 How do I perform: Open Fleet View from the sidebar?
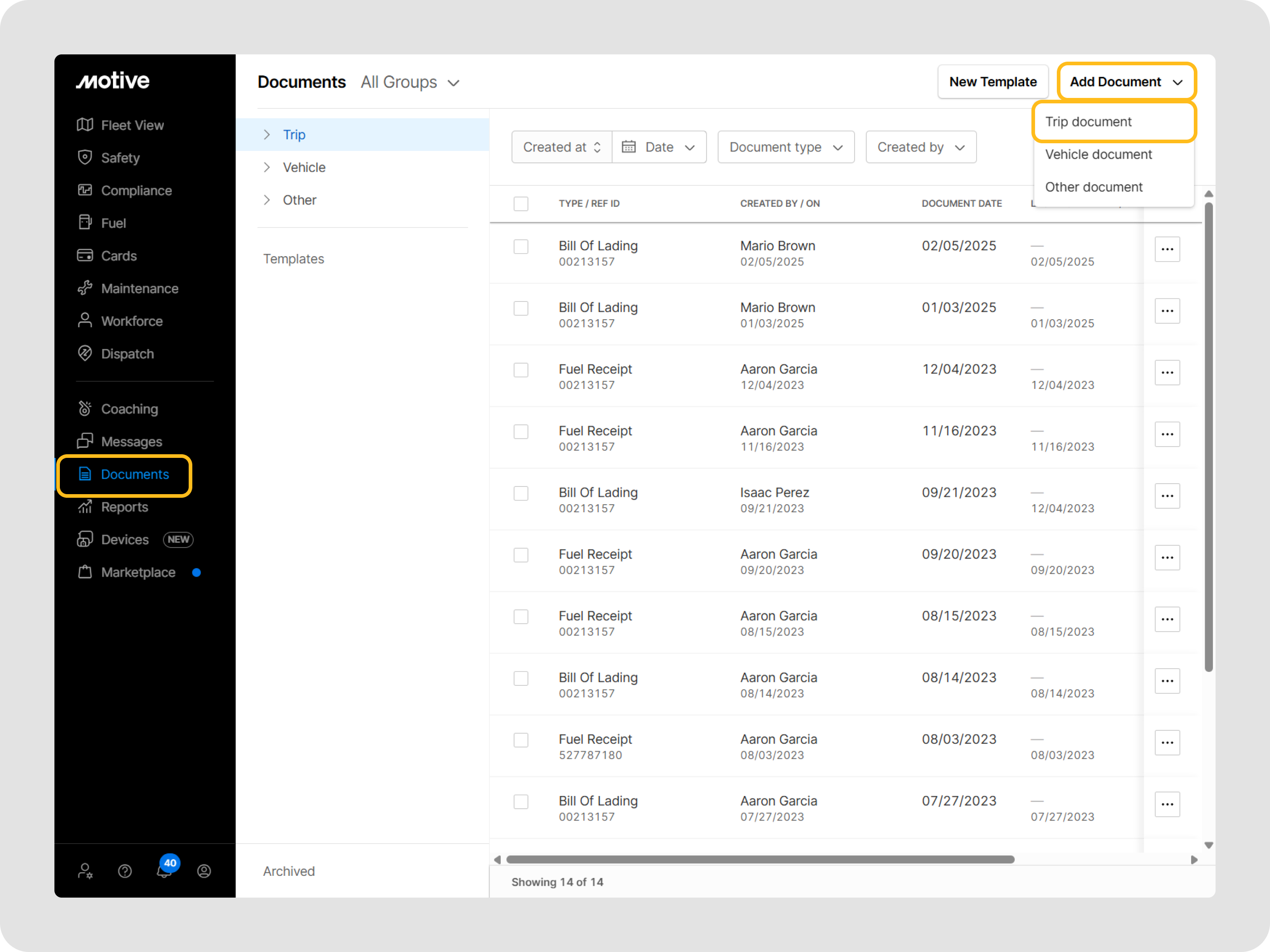(85, 125)
